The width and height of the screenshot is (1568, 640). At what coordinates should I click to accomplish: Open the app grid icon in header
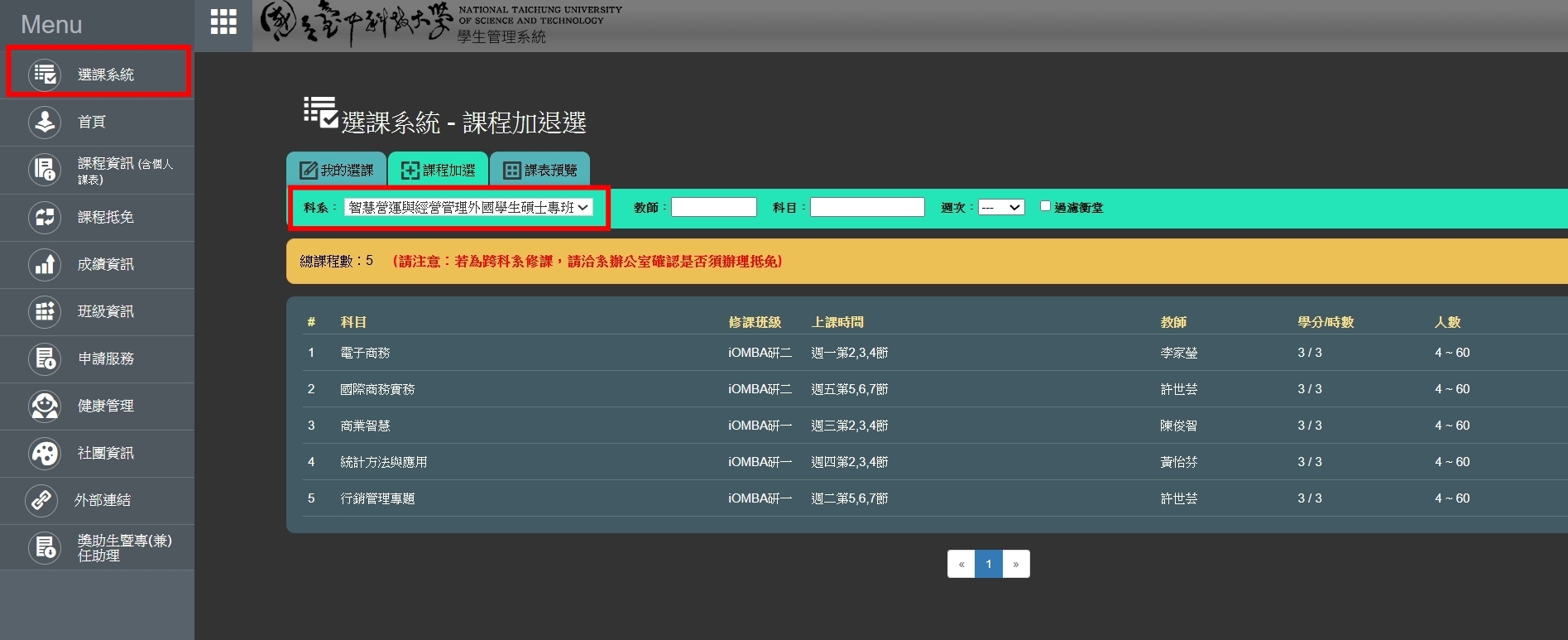(x=223, y=22)
